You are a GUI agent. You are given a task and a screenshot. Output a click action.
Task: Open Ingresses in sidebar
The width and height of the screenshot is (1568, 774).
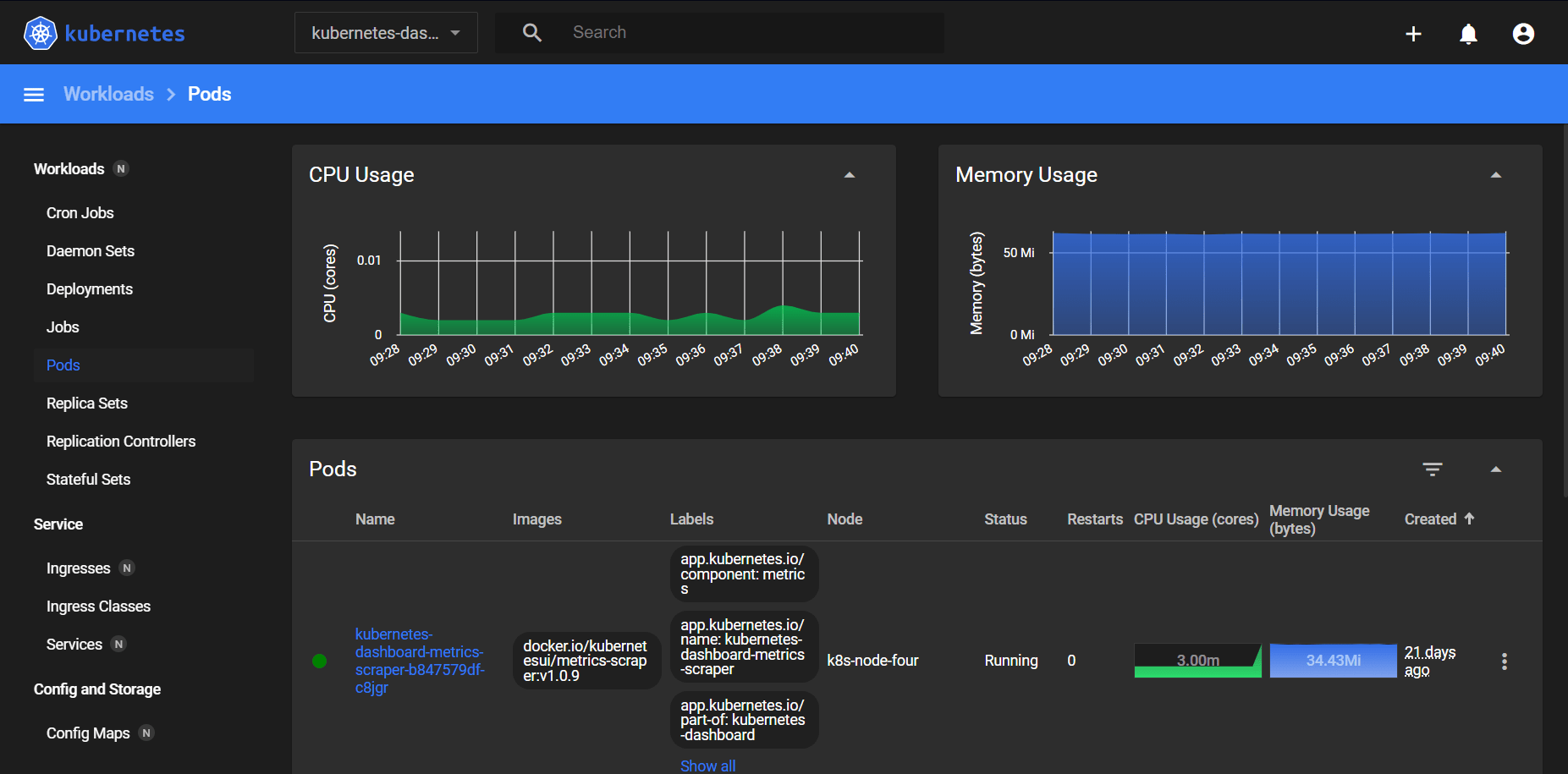[79, 568]
